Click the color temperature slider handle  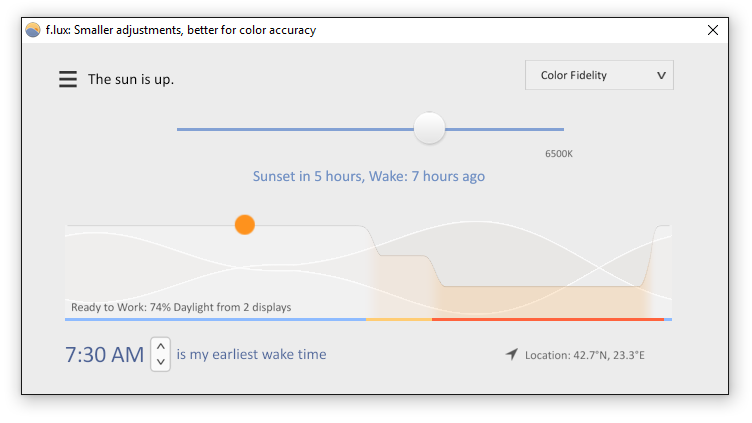[429, 128]
